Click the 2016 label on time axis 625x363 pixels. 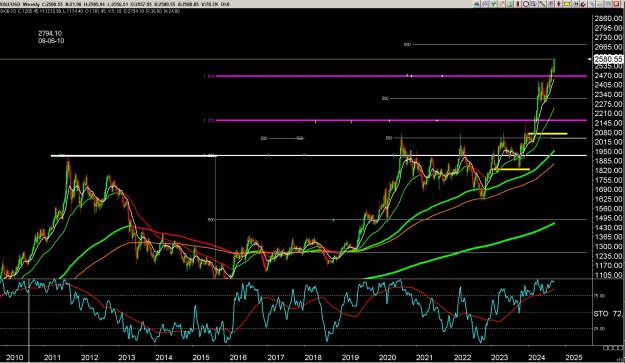pyautogui.click(x=238, y=357)
